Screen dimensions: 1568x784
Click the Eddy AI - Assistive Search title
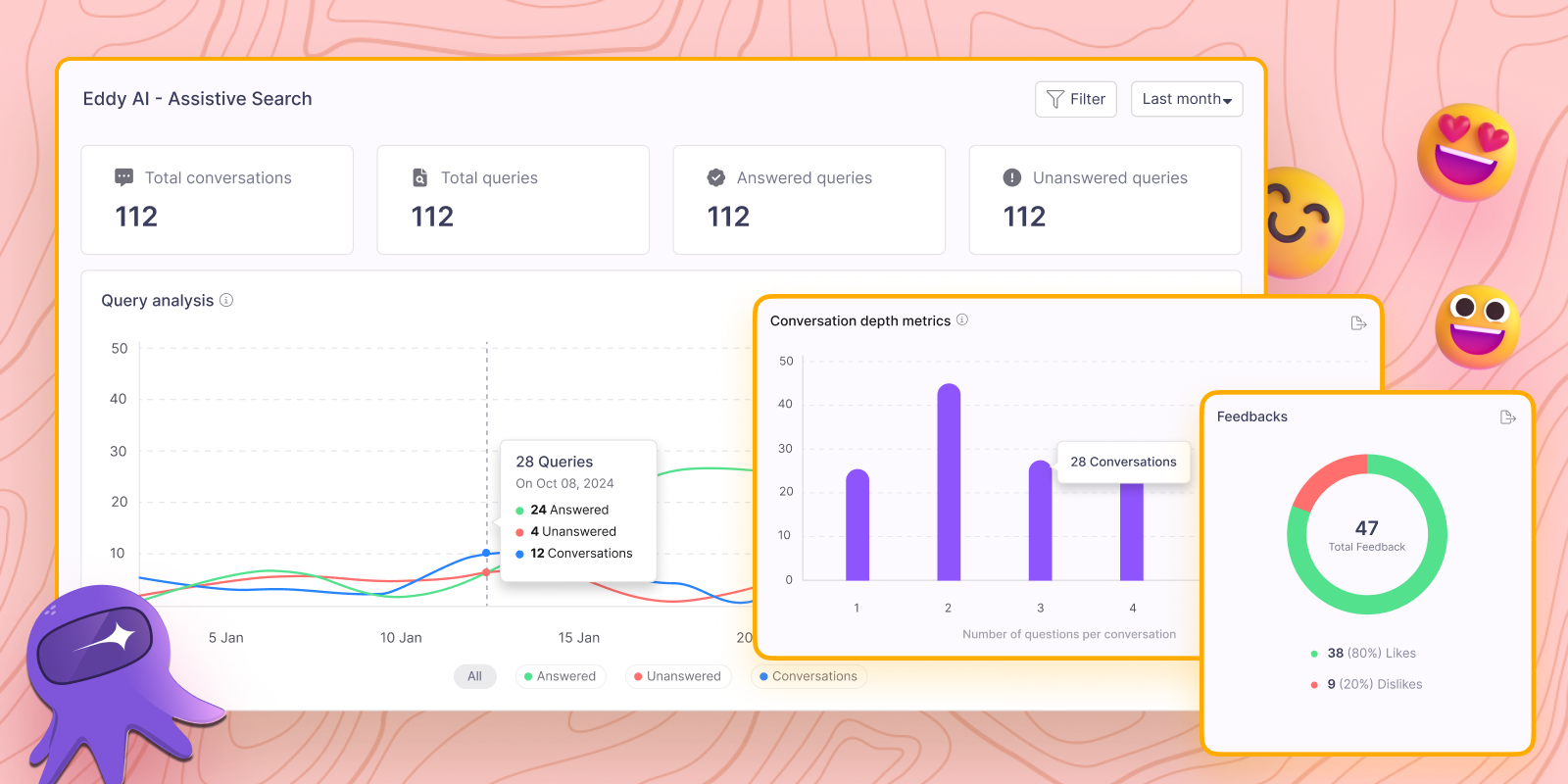click(x=197, y=99)
